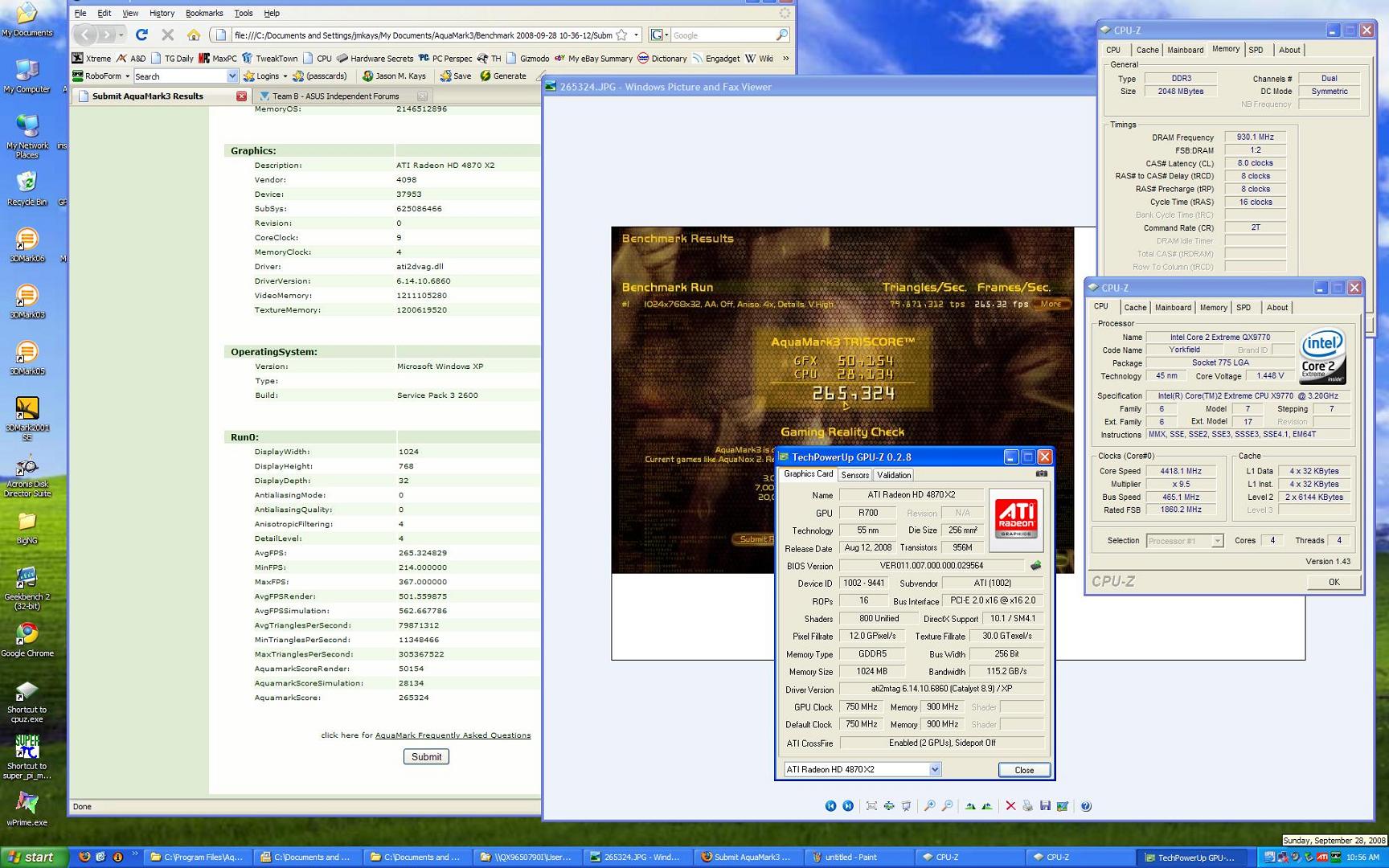Click Submit button on AquaMark3 results
The height and width of the screenshot is (868, 1389).
coord(426,757)
